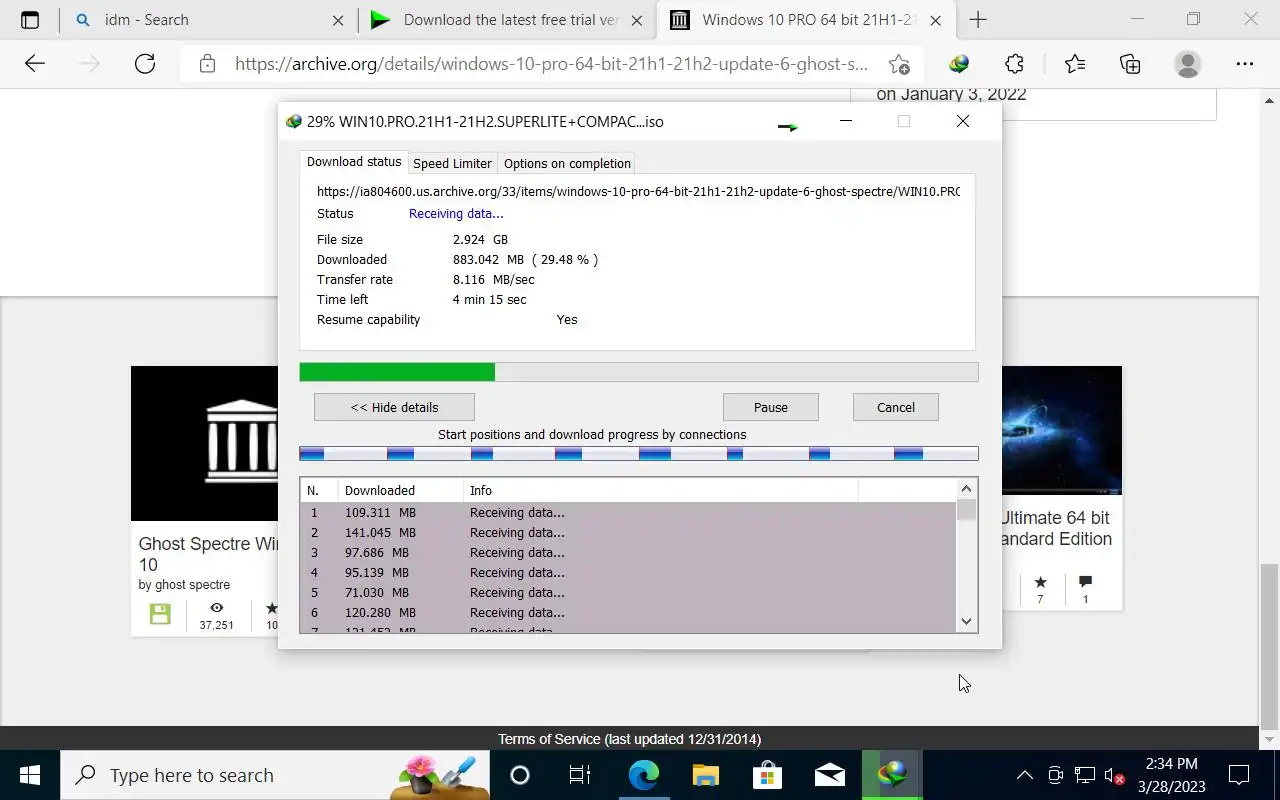The width and height of the screenshot is (1280, 800).
Task: Open the Collections icon
Action: pyautogui.click(x=1130, y=64)
